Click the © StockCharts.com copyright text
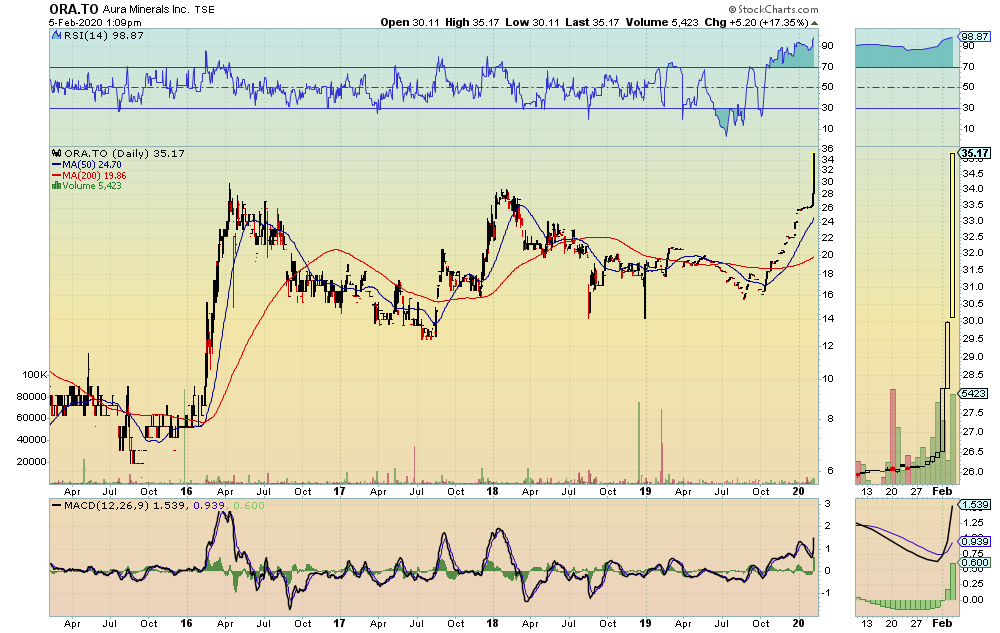Screen dimensions: 1000x633 coord(773,10)
